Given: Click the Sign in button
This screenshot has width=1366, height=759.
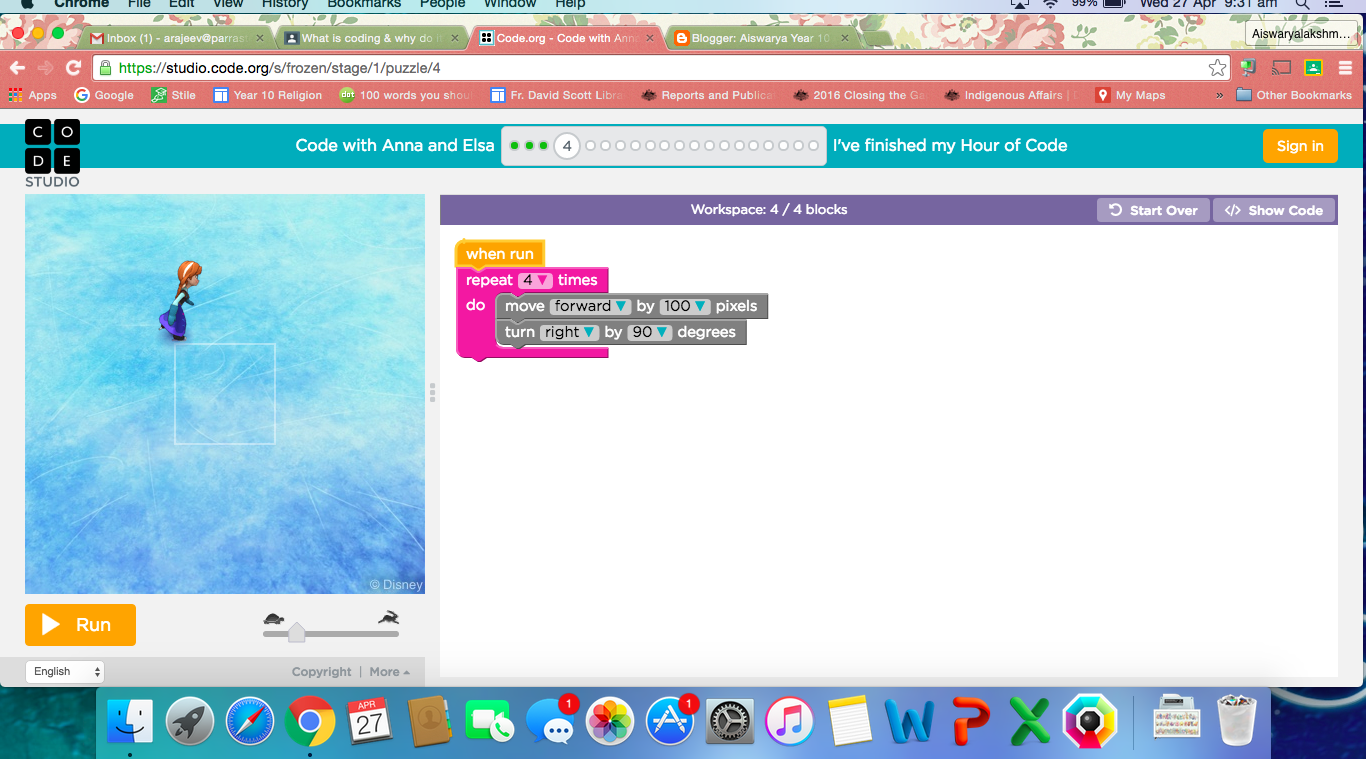Looking at the screenshot, I should [1300, 146].
